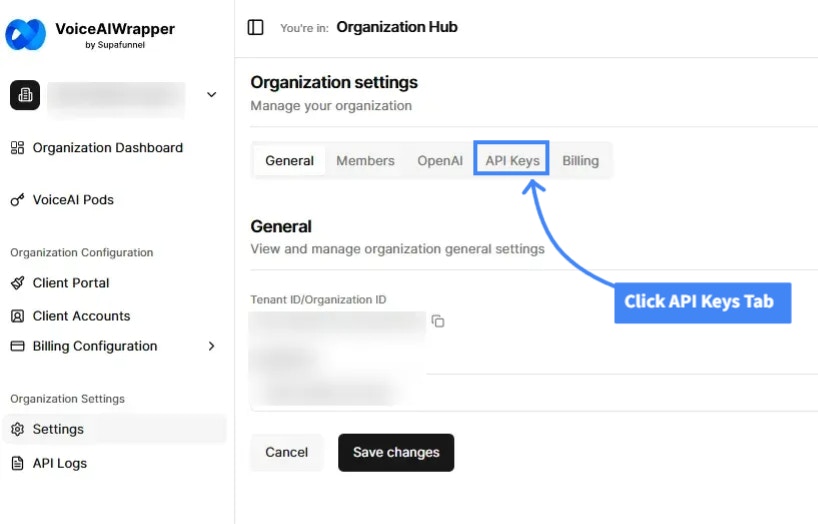The width and height of the screenshot is (818, 524).
Task: Click the blurred organization name selector
Action: pyautogui.click(x=116, y=99)
